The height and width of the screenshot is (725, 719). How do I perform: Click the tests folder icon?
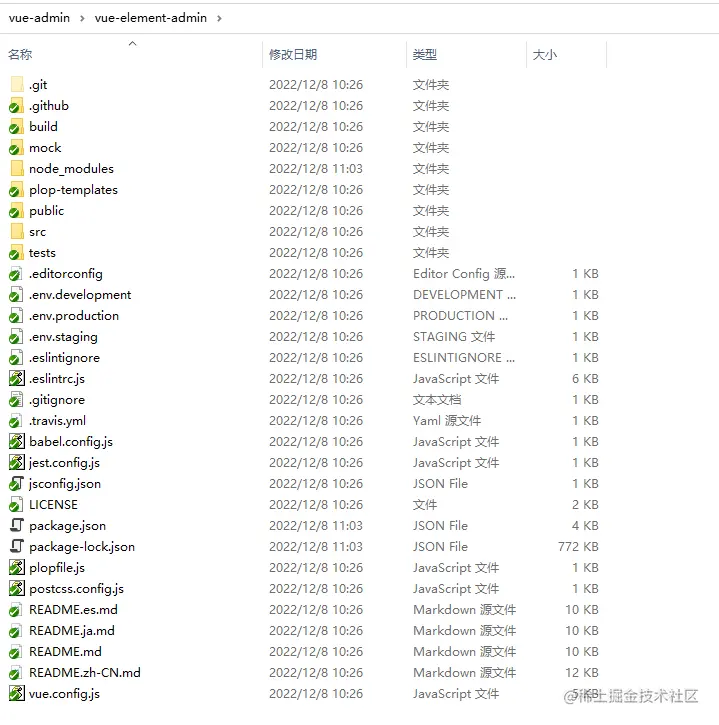click(x=17, y=253)
